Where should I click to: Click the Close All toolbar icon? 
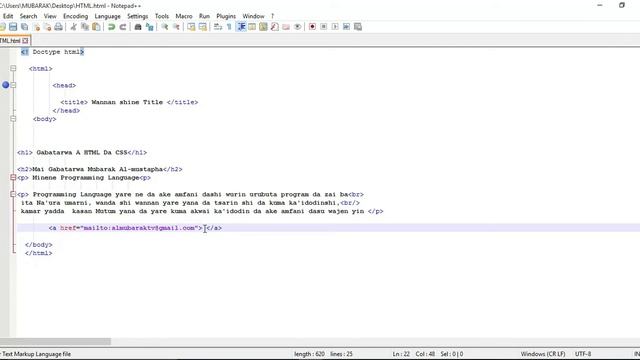(x=47, y=27)
